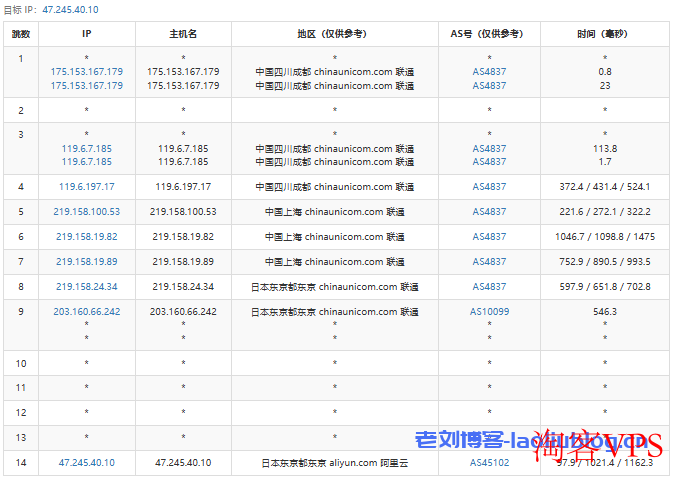Select hop 4 region 中国四川成都 chinaunicom.com 联通
The image size is (674, 478).
pyautogui.click(x=335, y=187)
